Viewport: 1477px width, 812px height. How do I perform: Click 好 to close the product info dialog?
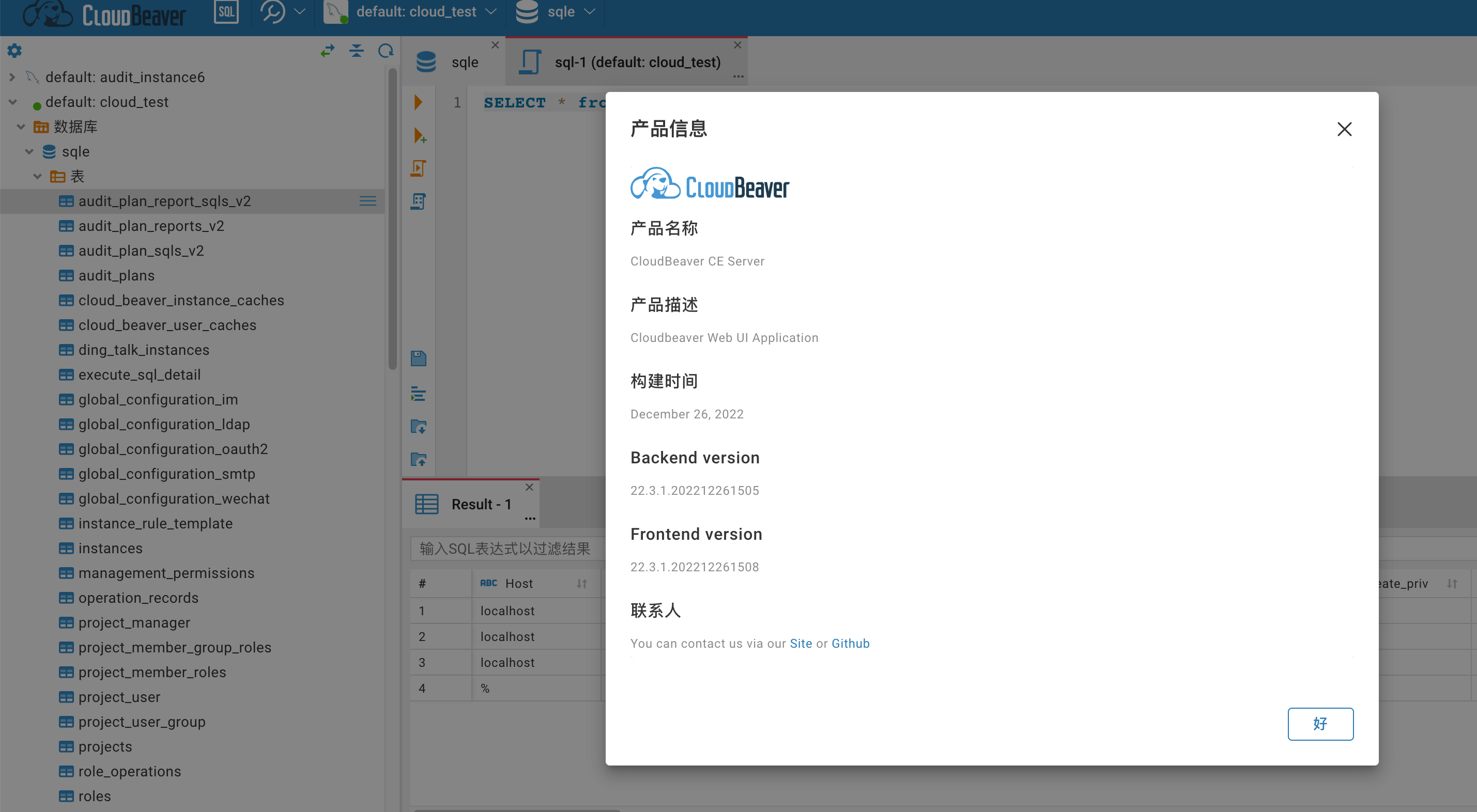coord(1320,724)
